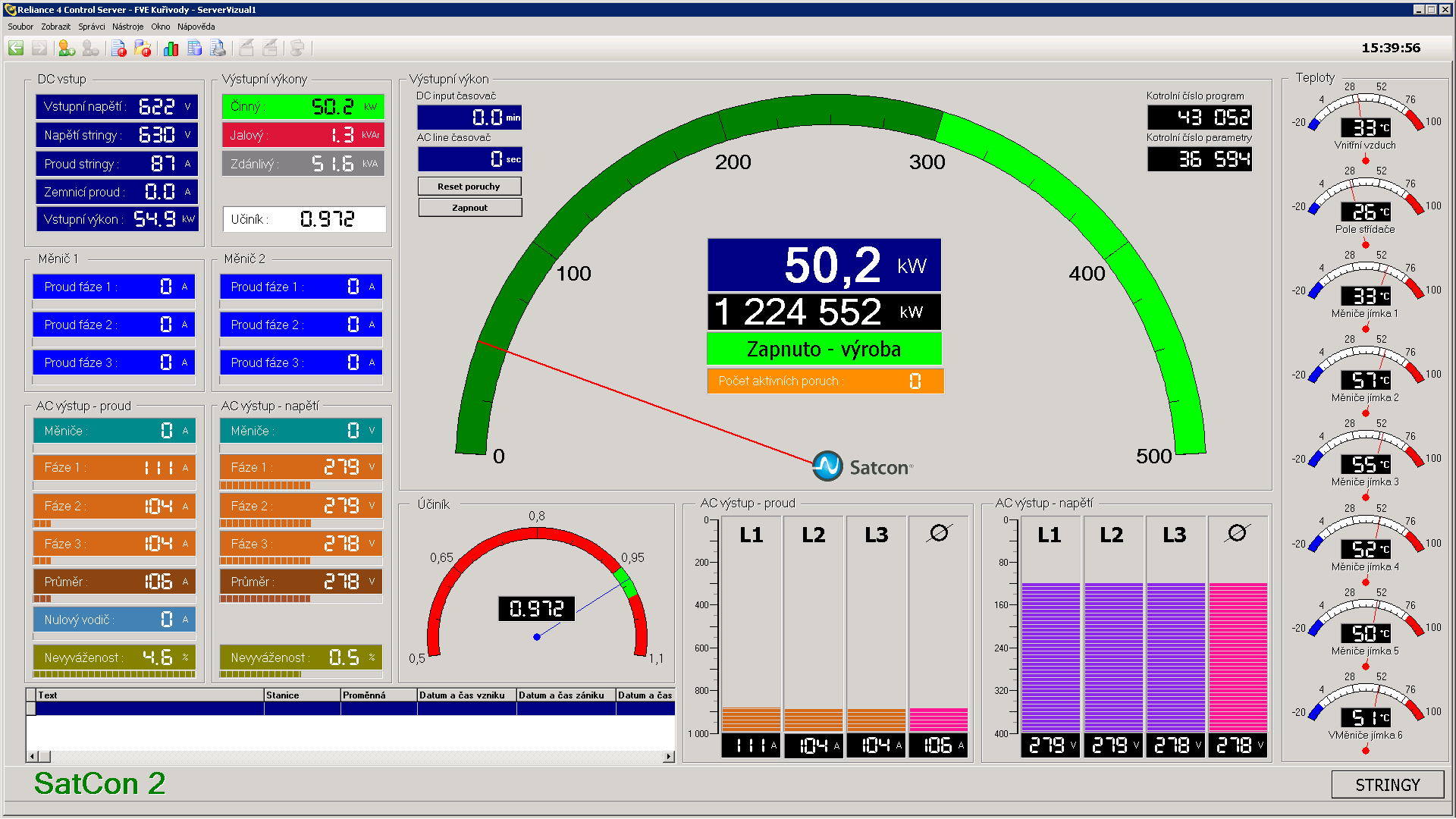Screen dimensions: 1456x819
Task: Click the alarm list scrollbar left arrow
Action: (32, 756)
